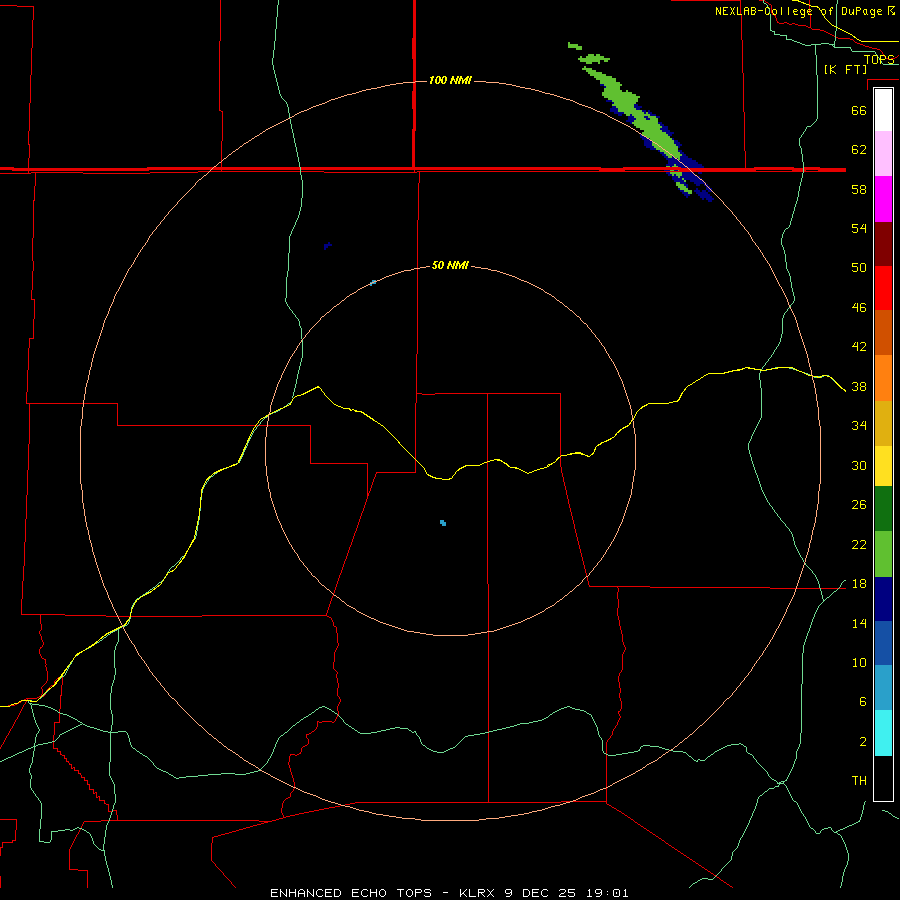Click the 58 legend value
Screen dimensions: 900x900
[x=859, y=189]
